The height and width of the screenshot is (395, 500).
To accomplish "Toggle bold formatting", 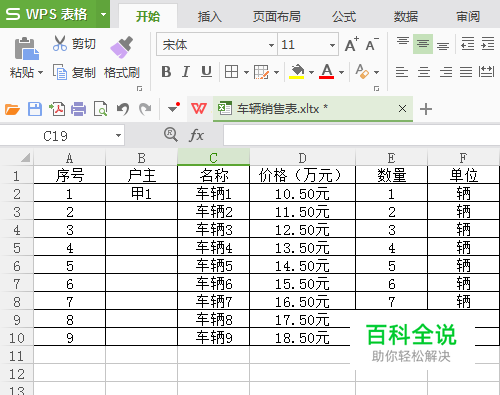I will pos(166,72).
